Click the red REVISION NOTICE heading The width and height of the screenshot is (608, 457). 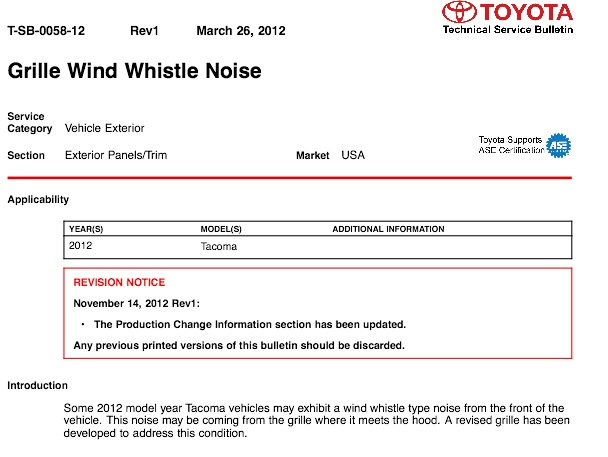pos(119,282)
